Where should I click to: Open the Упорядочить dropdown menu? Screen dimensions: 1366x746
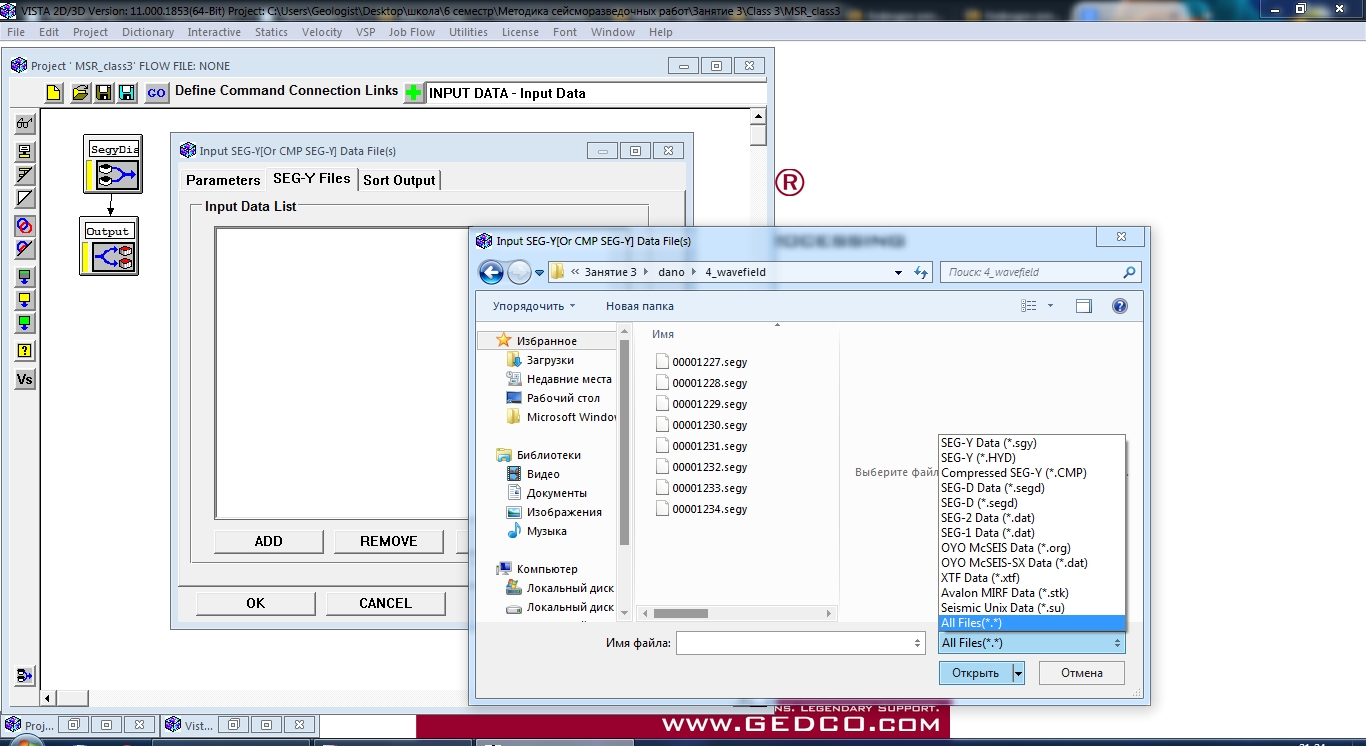(x=534, y=306)
